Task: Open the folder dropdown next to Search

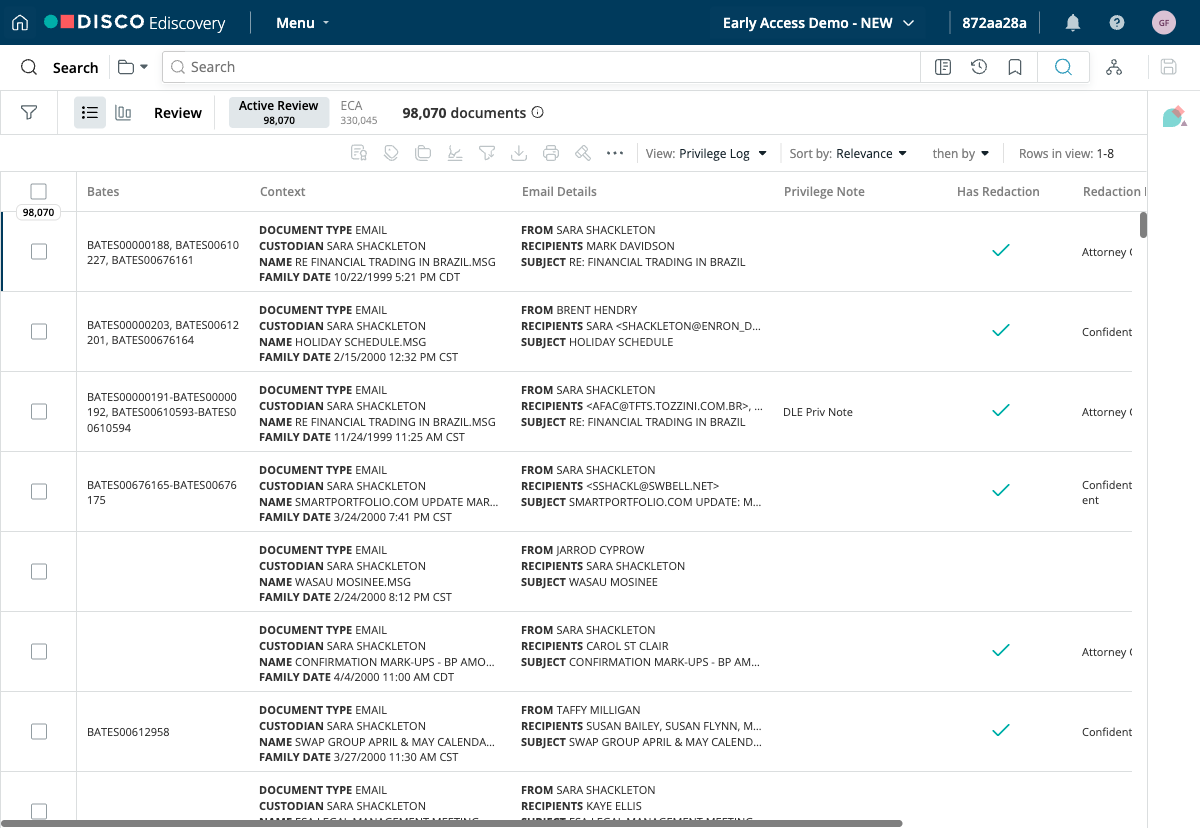Action: pos(132,67)
